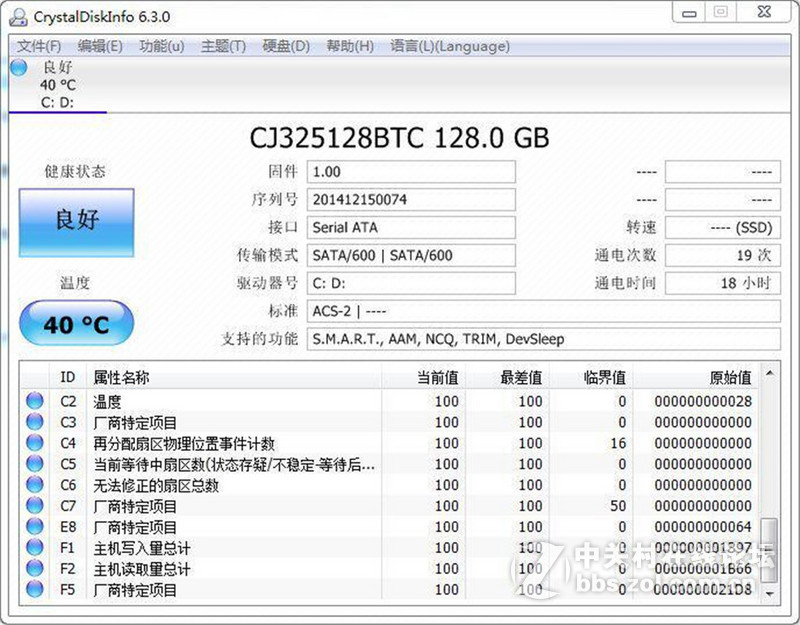Viewport: 800px width, 625px height.
Task: Minimize the CrystalDiskInfo window
Action: coord(689,13)
